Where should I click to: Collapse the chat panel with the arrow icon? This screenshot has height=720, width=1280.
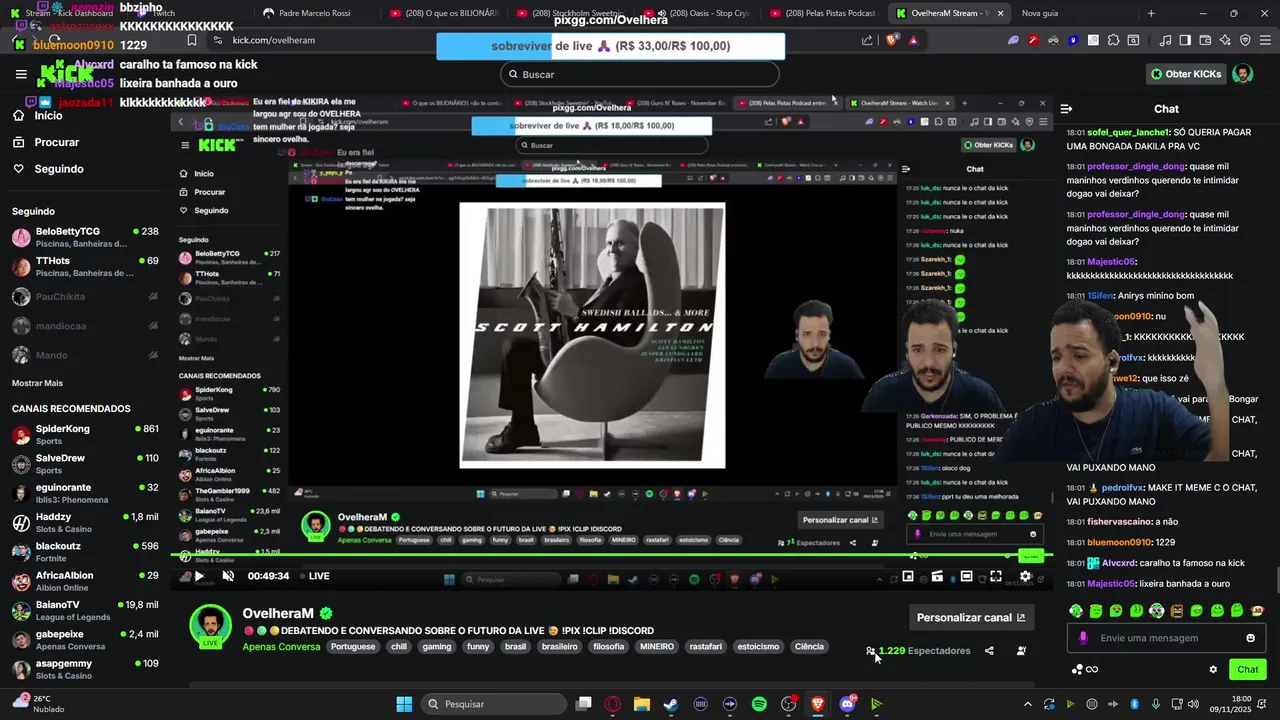click(1066, 109)
